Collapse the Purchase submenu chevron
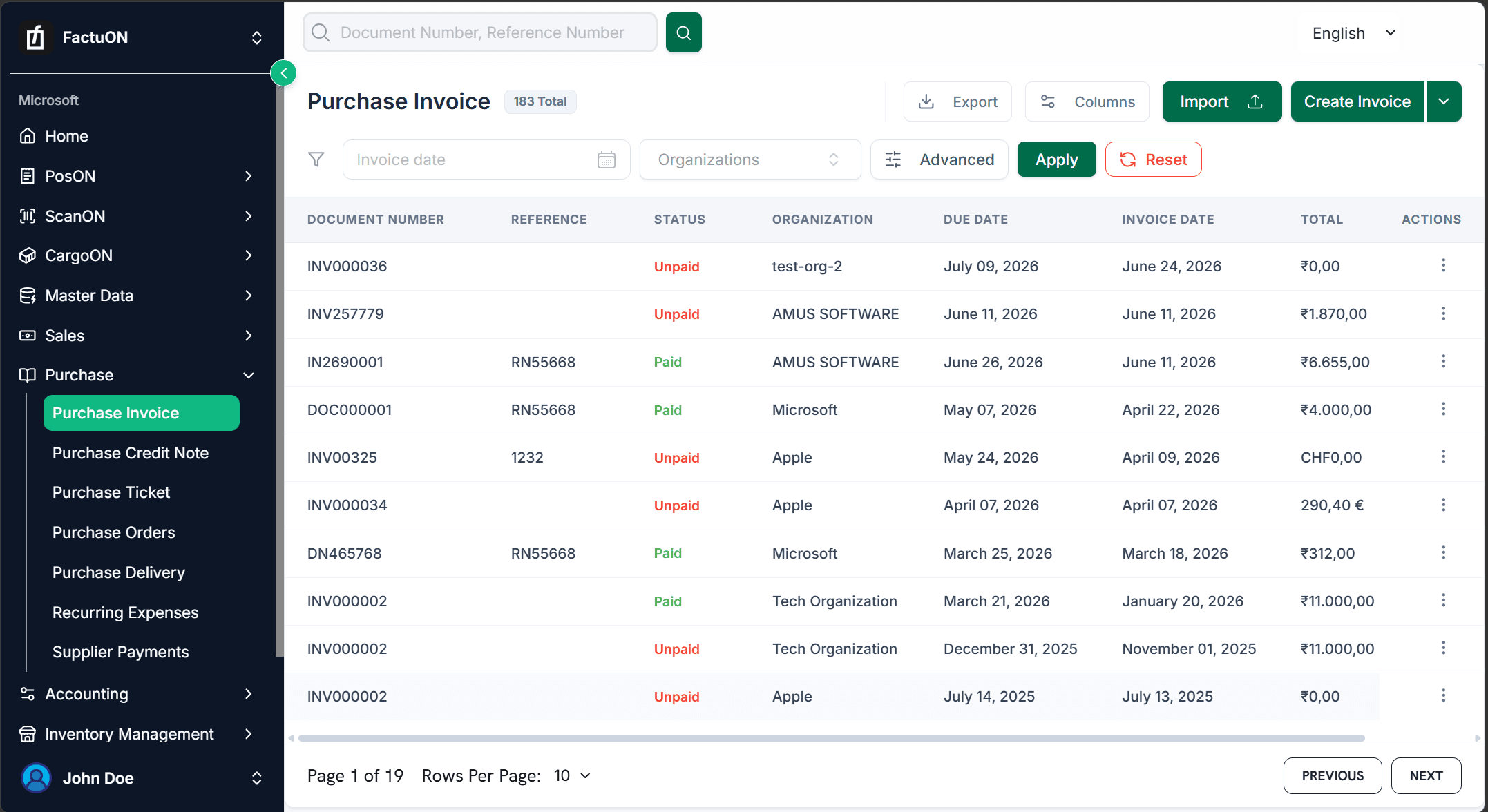Image resolution: width=1488 pixels, height=812 pixels. (x=249, y=375)
